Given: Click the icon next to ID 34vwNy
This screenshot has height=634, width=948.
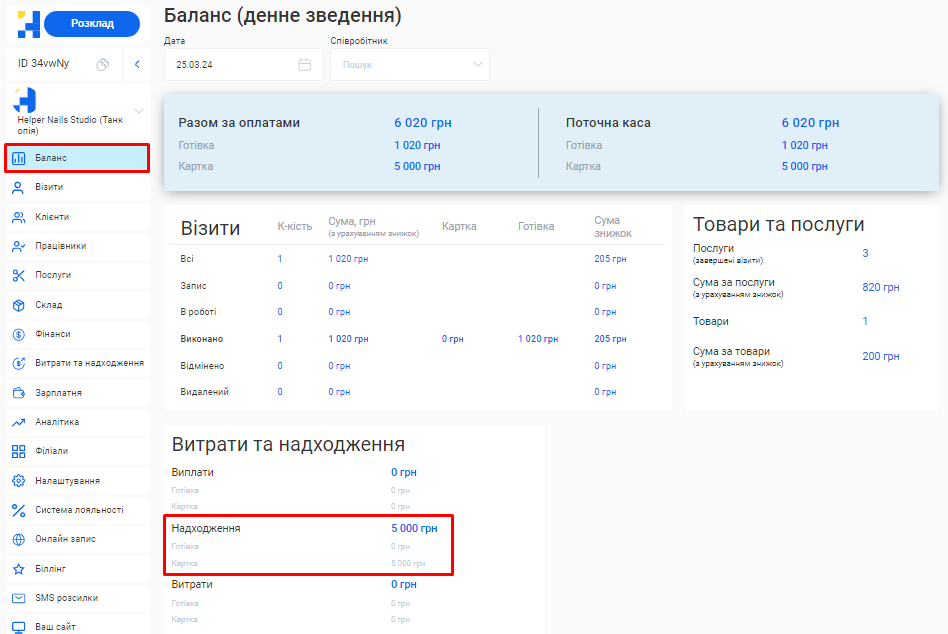Looking at the screenshot, I should (102, 65).
